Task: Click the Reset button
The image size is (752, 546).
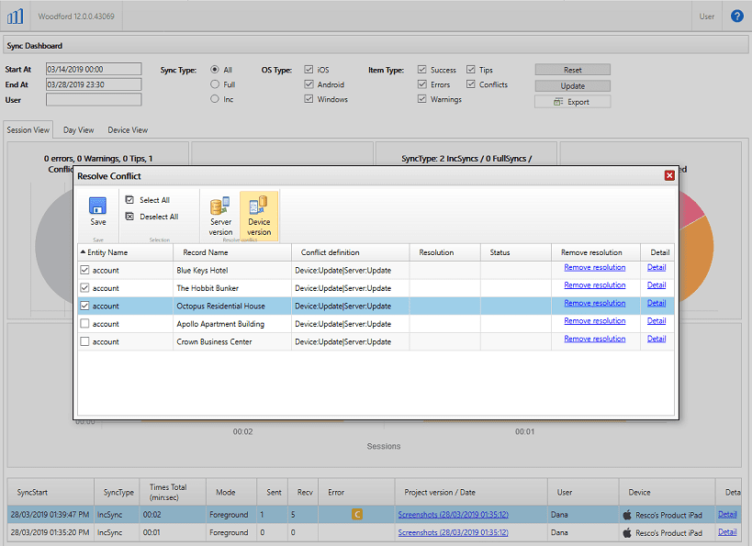Action: tap(573, 70)
